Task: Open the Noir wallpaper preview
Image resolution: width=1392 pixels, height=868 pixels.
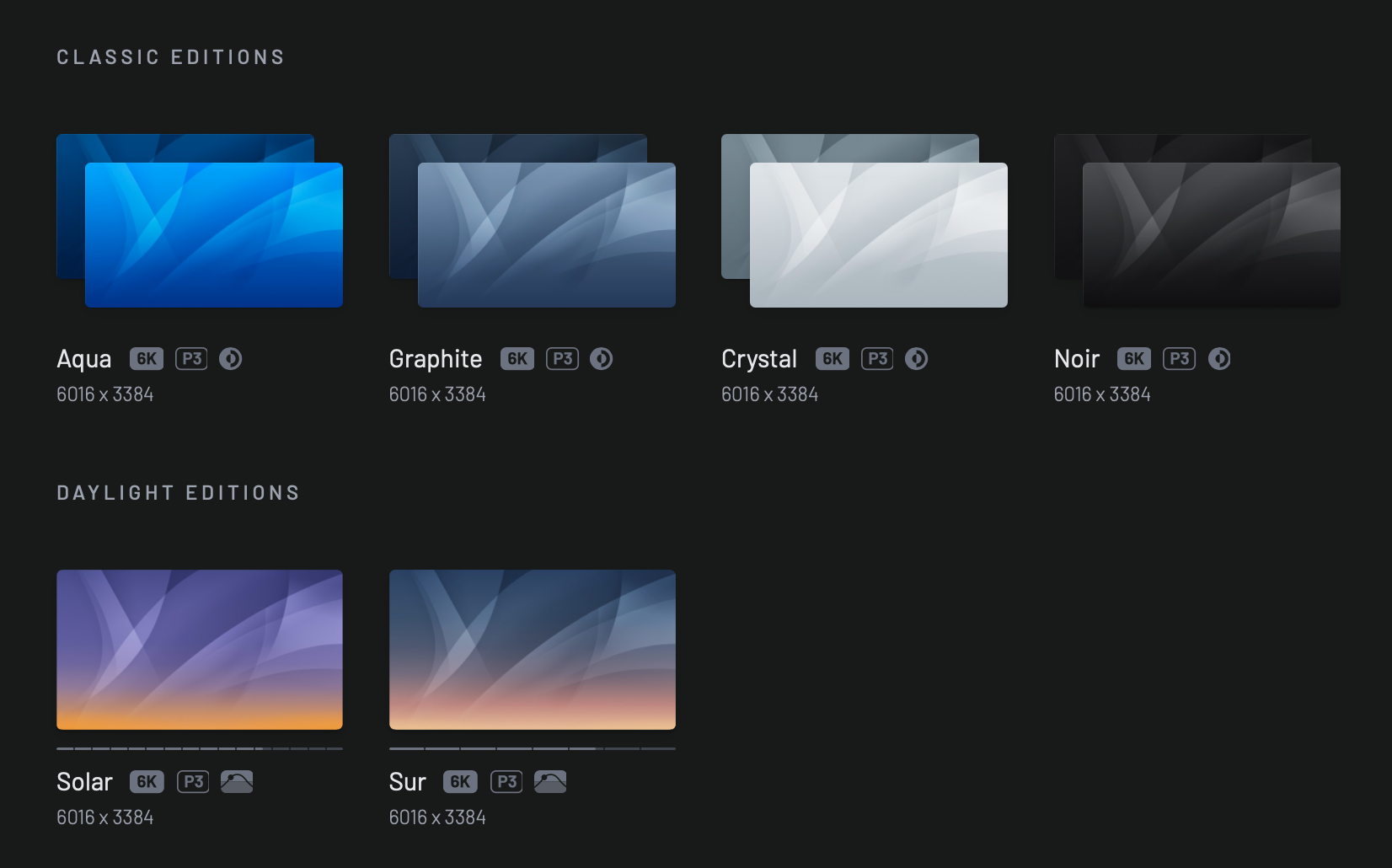Action: click(1211, 234)
